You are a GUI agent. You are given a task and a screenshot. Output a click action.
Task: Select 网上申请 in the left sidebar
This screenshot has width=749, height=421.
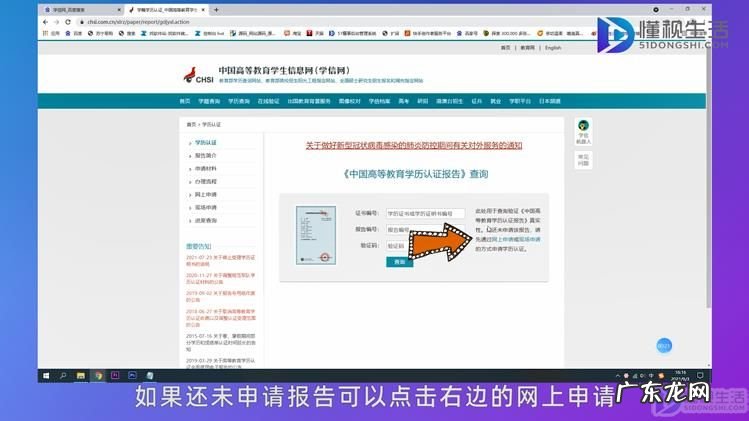point(206,194)
